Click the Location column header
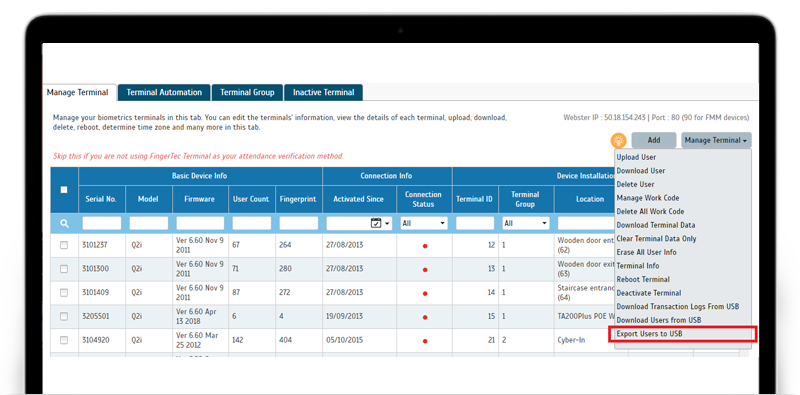Viewport: 800px width, 395px height. tap(584, 199)
